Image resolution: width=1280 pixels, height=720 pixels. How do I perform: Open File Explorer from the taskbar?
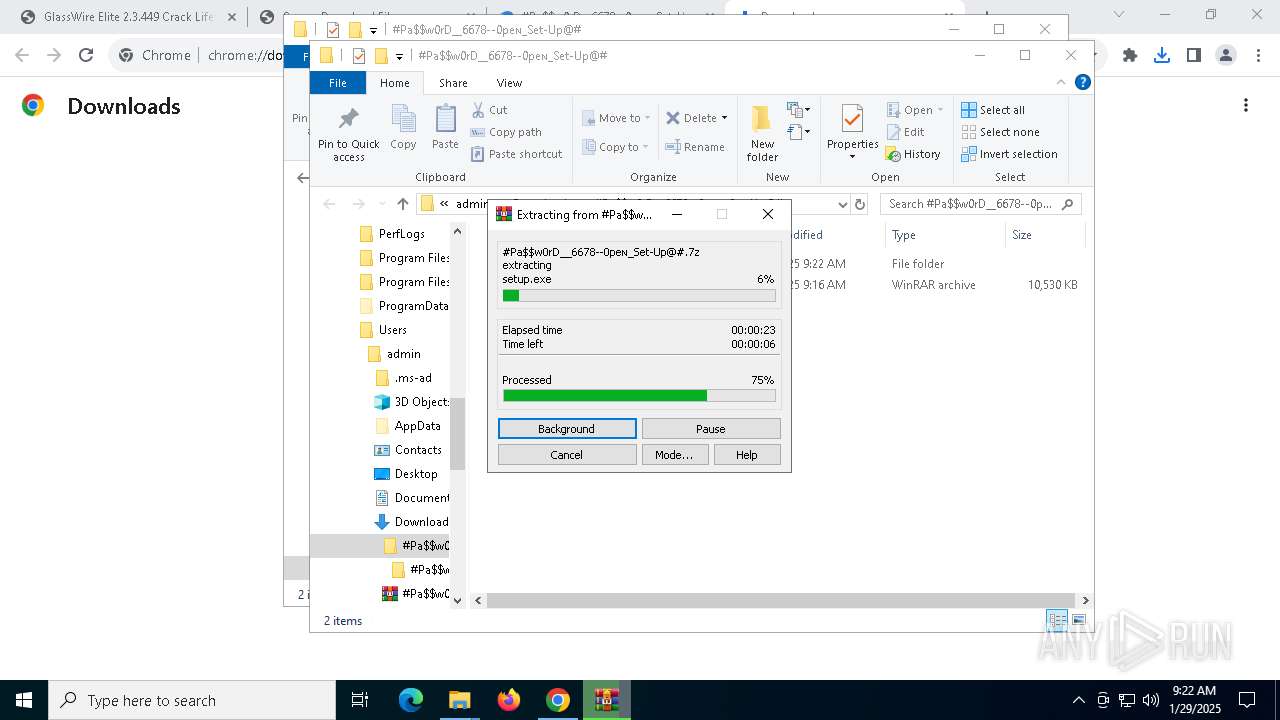tap(459, 700)
